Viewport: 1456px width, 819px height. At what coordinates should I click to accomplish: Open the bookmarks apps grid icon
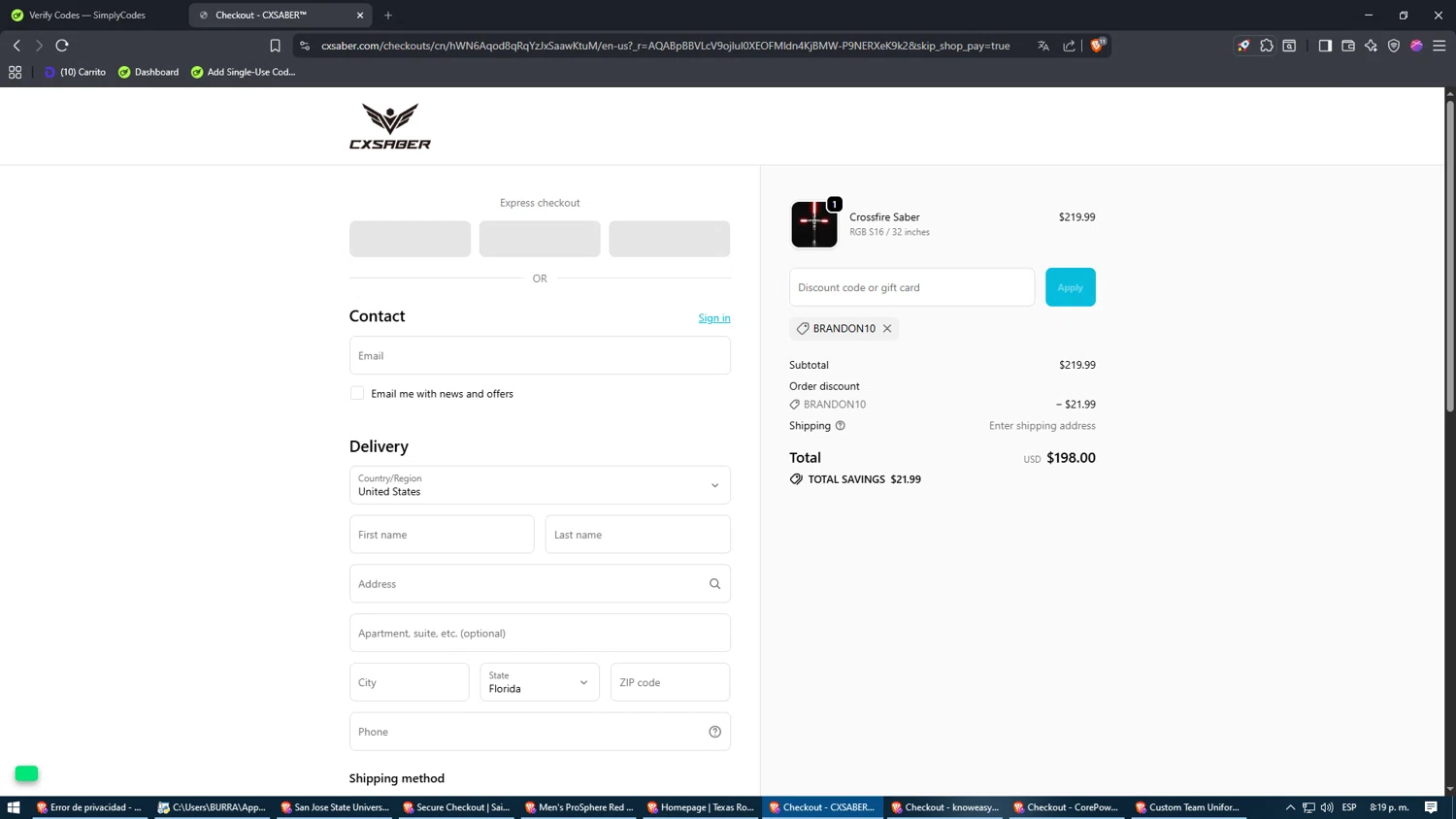16,72
